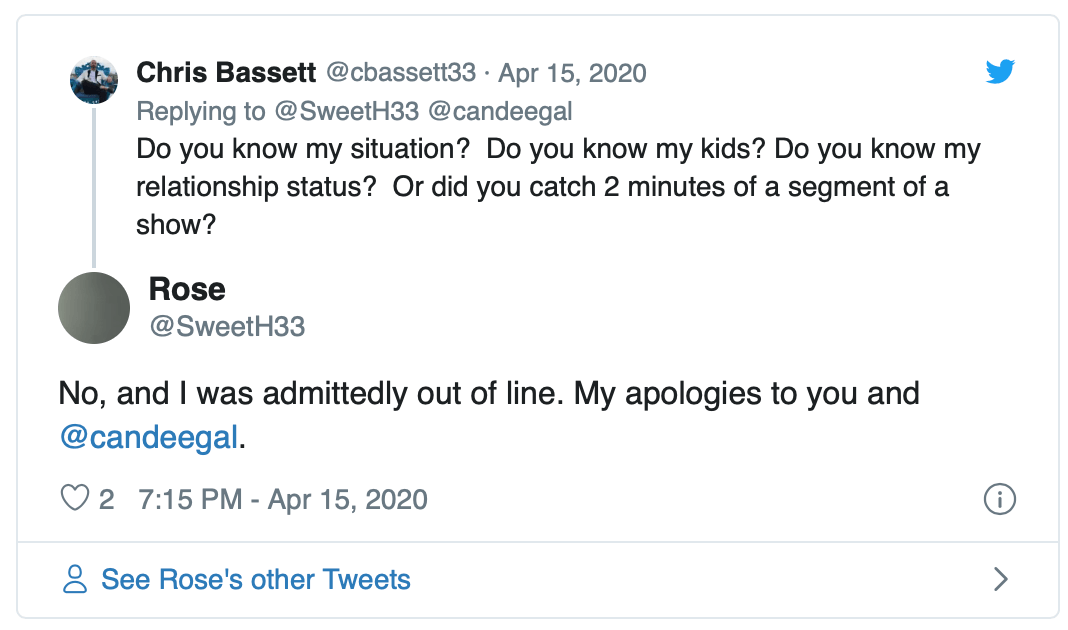The image size is (1068, 630).
Task: Like the tweet with the heart icon
Action: click(76, 498)
